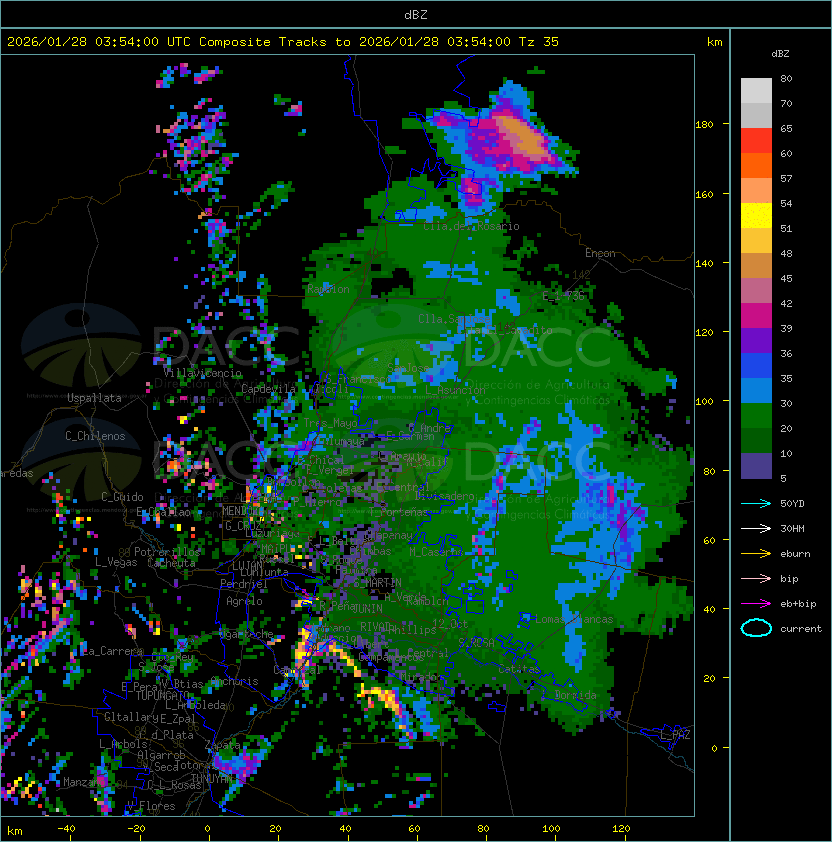
Task: Click the 'dBZ' heading above the color scale
Action: (x=780, y=54)
